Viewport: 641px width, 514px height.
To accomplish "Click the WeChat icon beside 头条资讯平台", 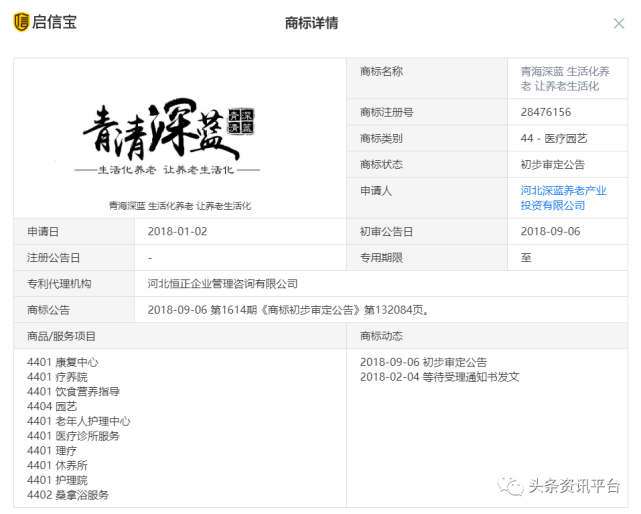I will click(512, 486).
